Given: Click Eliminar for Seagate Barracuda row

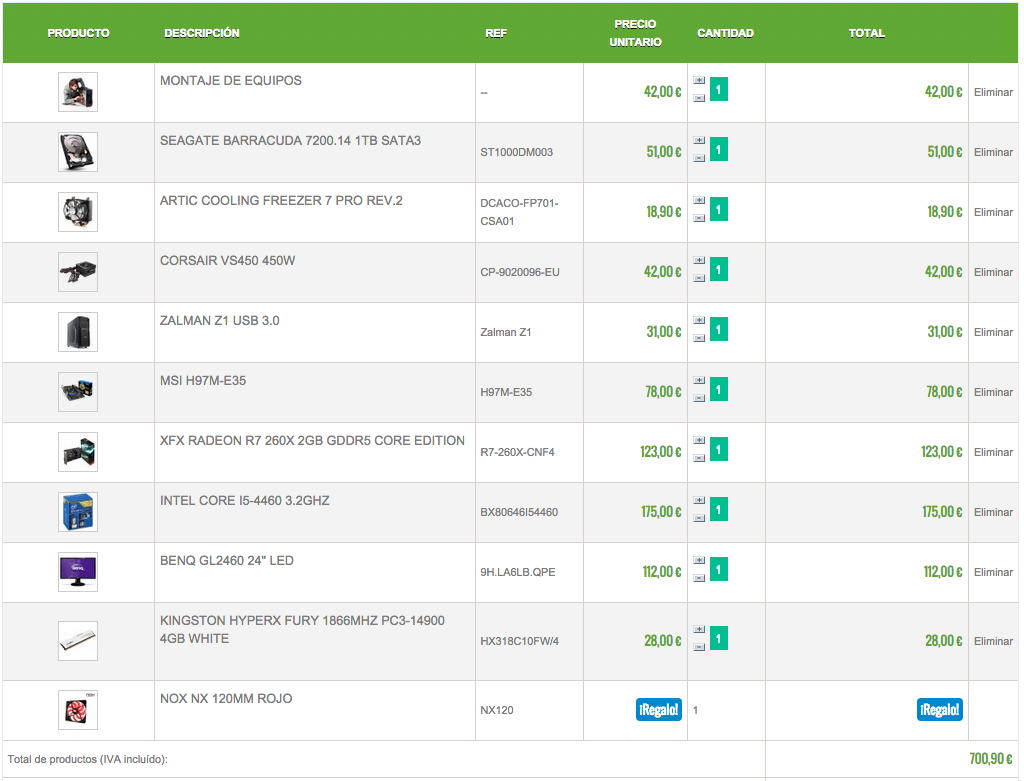Looking at the screenshot, I should click(993, 153).
